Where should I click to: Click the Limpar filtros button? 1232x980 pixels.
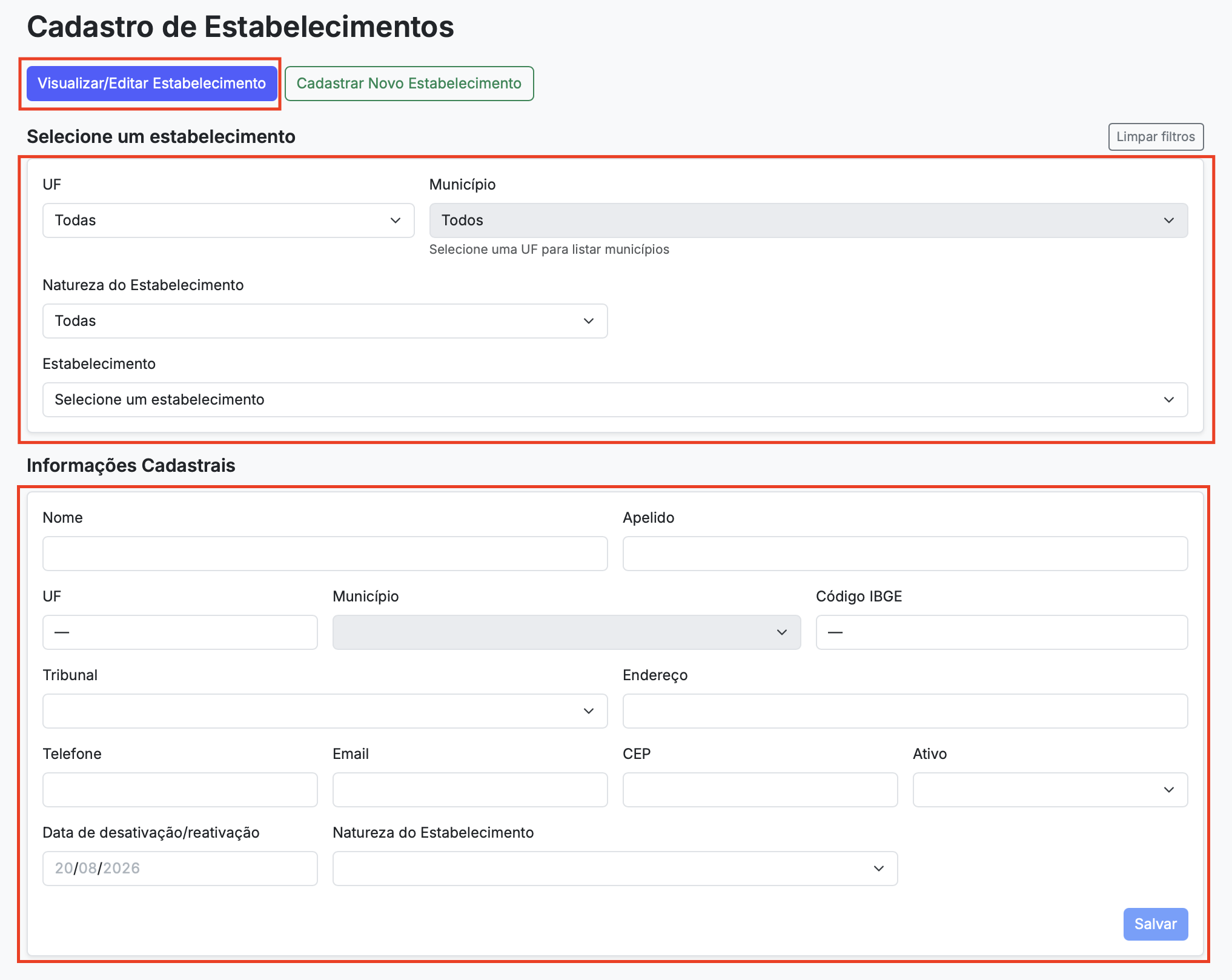pyautogui.click(x=1155, y=137)
